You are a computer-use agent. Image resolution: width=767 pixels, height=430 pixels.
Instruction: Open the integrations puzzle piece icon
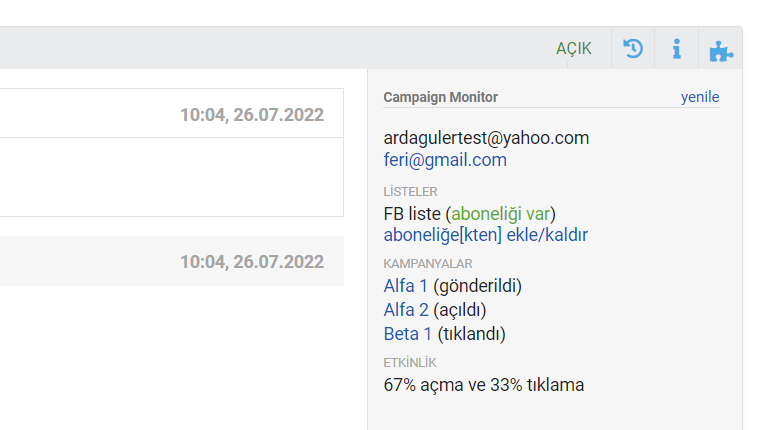click(x=721, y=51)
